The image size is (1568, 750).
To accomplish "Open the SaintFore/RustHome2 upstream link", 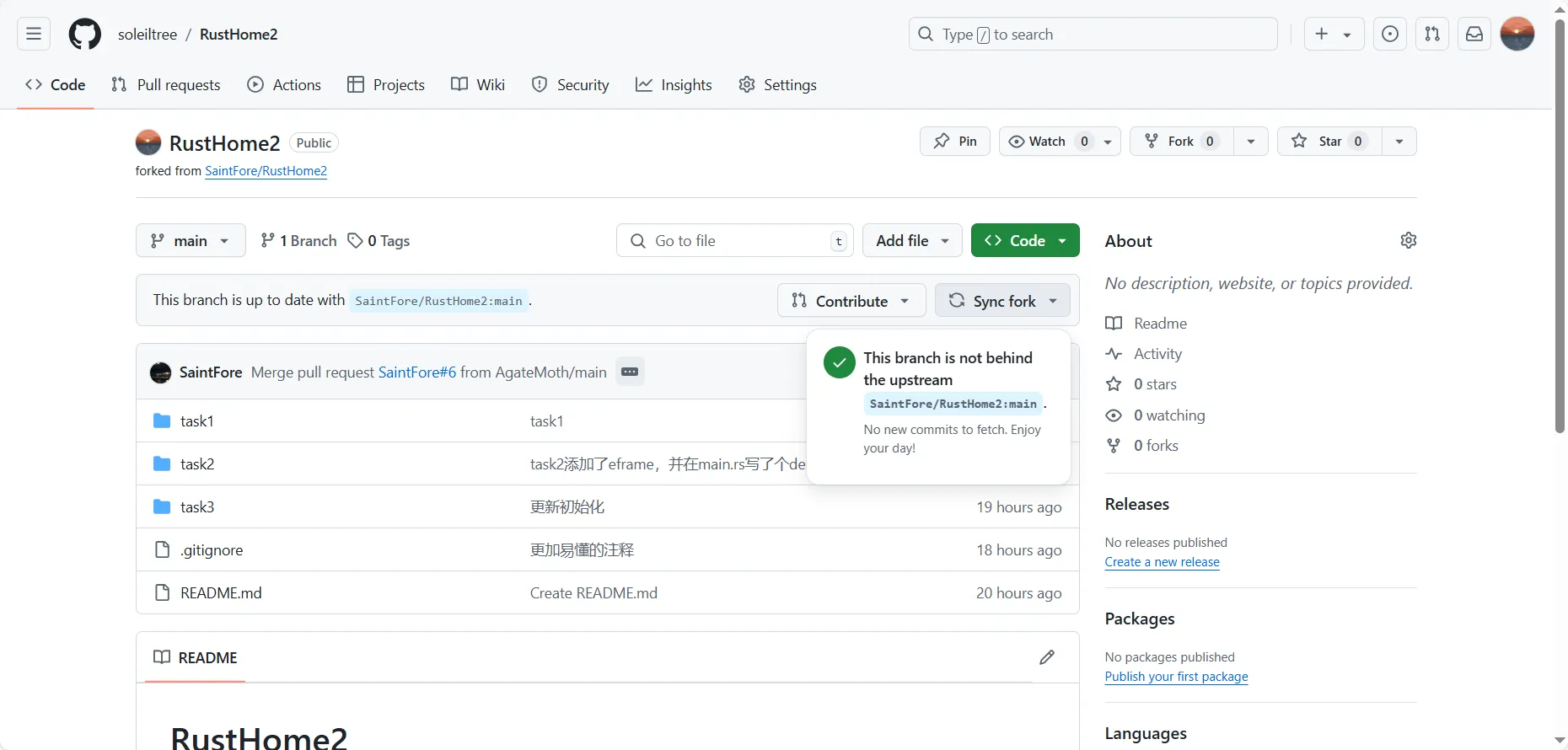I will 266,171.
